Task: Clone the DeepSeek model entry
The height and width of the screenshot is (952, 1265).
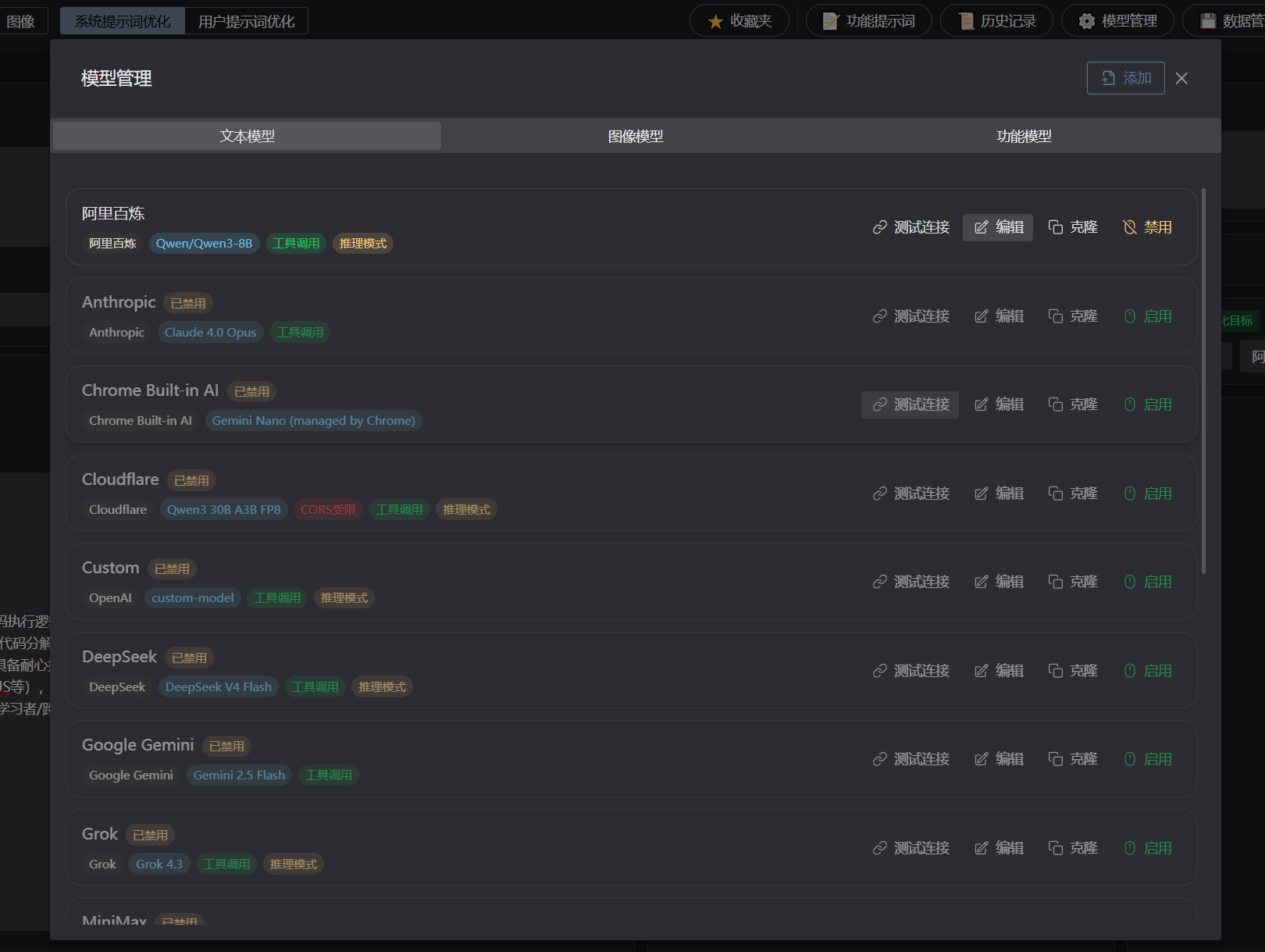Action: 1073,671
